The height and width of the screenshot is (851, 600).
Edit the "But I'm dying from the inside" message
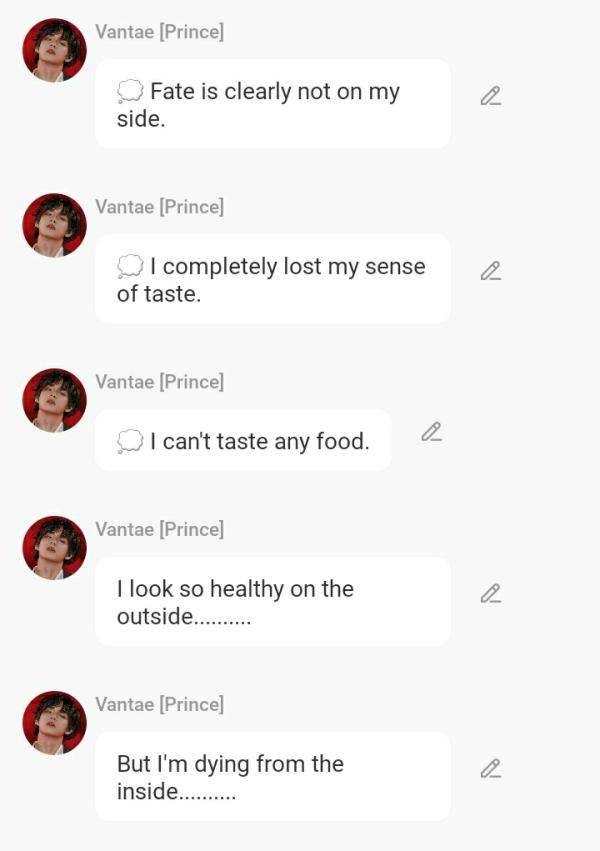point(490,769)
